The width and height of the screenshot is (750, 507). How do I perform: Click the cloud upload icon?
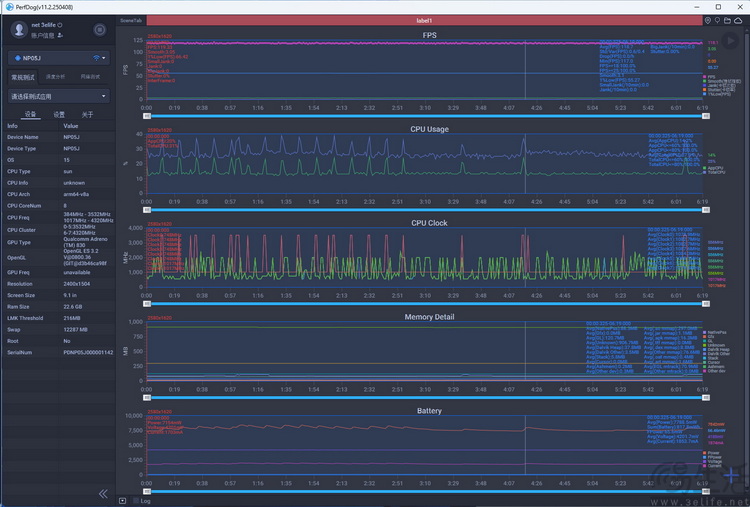click(740, 20)
